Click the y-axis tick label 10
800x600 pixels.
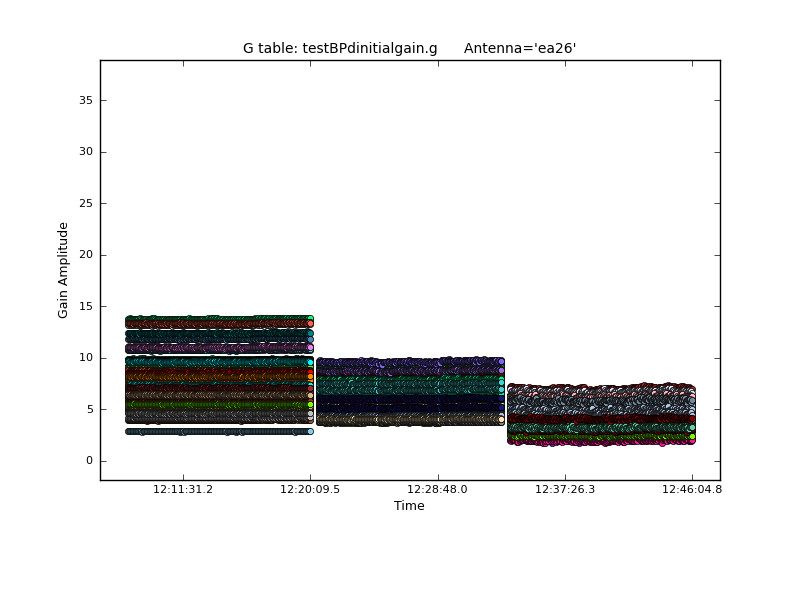(x=85, y=358)
